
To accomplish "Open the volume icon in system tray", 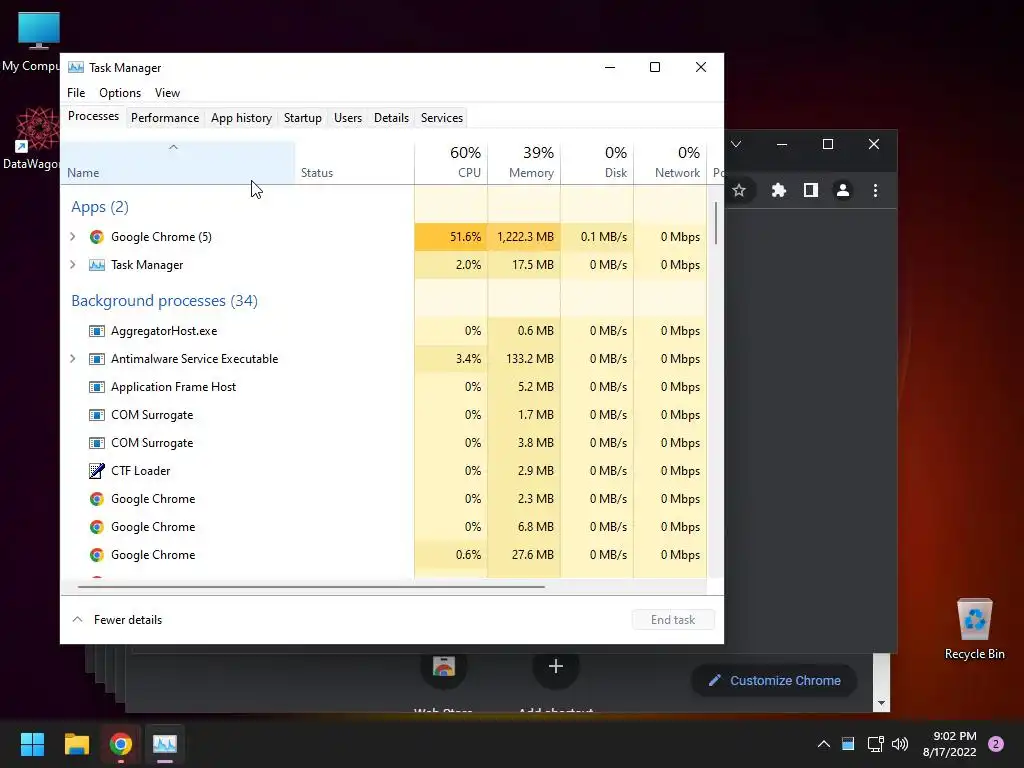I will (900, 744).
